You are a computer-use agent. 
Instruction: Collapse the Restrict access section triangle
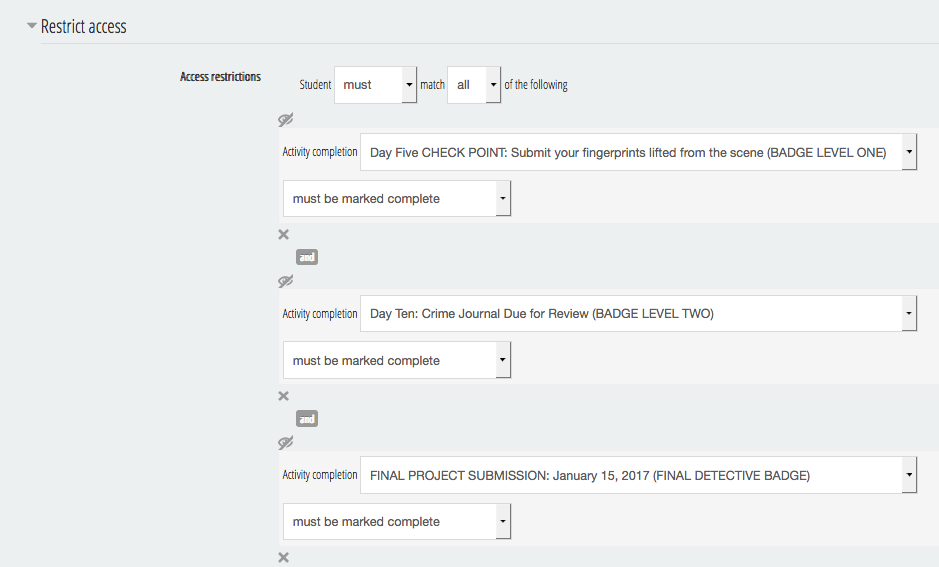(32, 26)
